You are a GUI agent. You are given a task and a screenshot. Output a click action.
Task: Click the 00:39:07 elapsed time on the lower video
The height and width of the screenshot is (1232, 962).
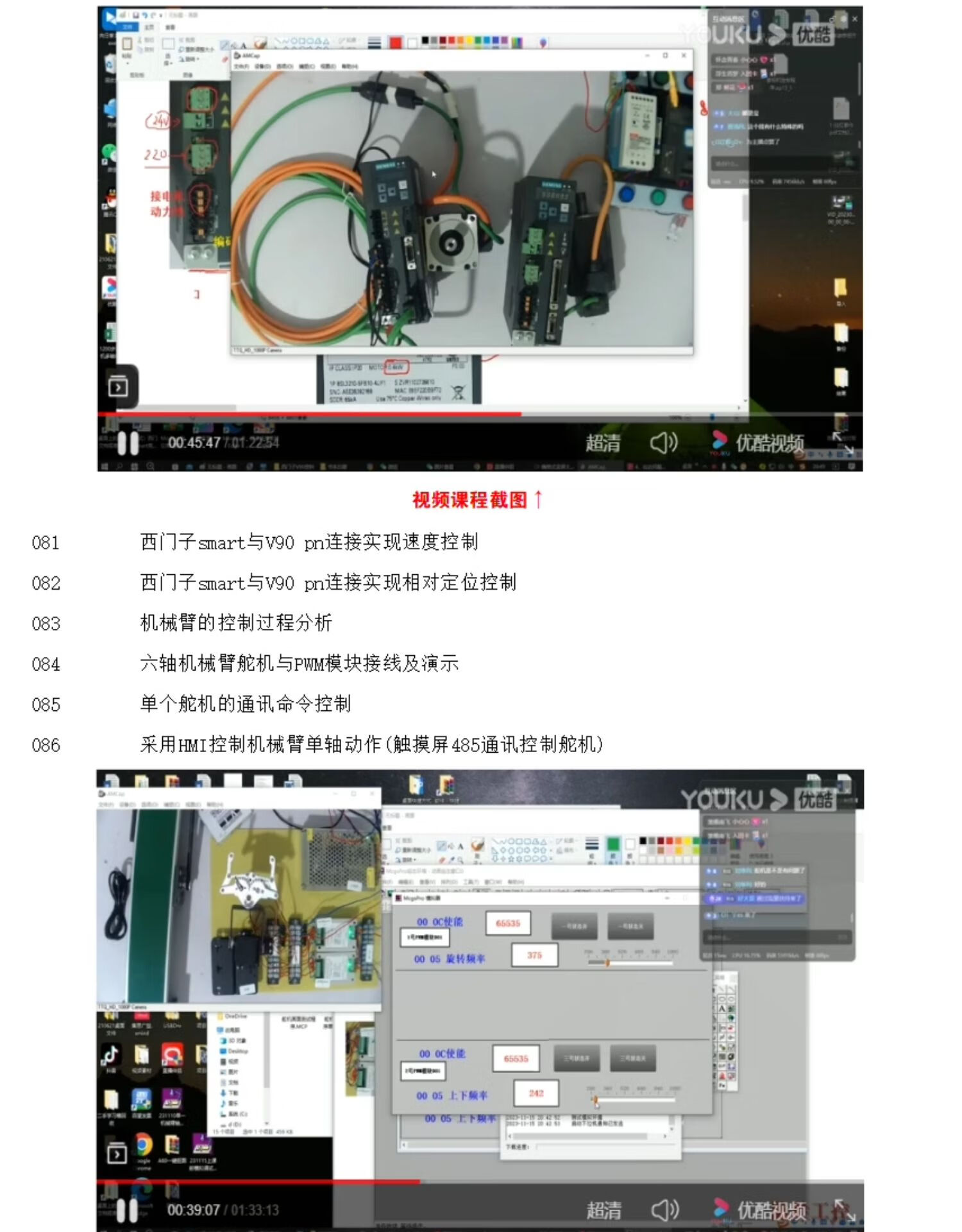[194, 1210]
